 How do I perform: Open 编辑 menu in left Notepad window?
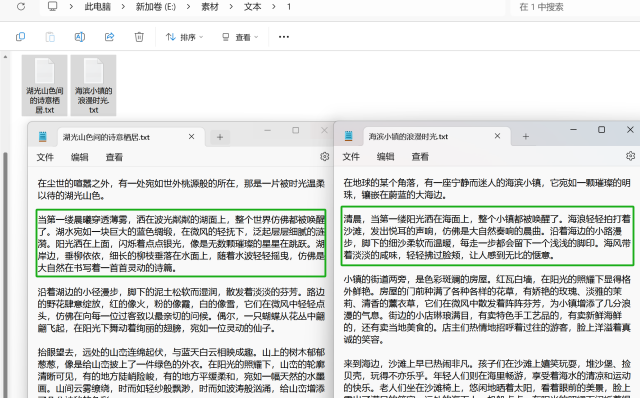[79, 157]
